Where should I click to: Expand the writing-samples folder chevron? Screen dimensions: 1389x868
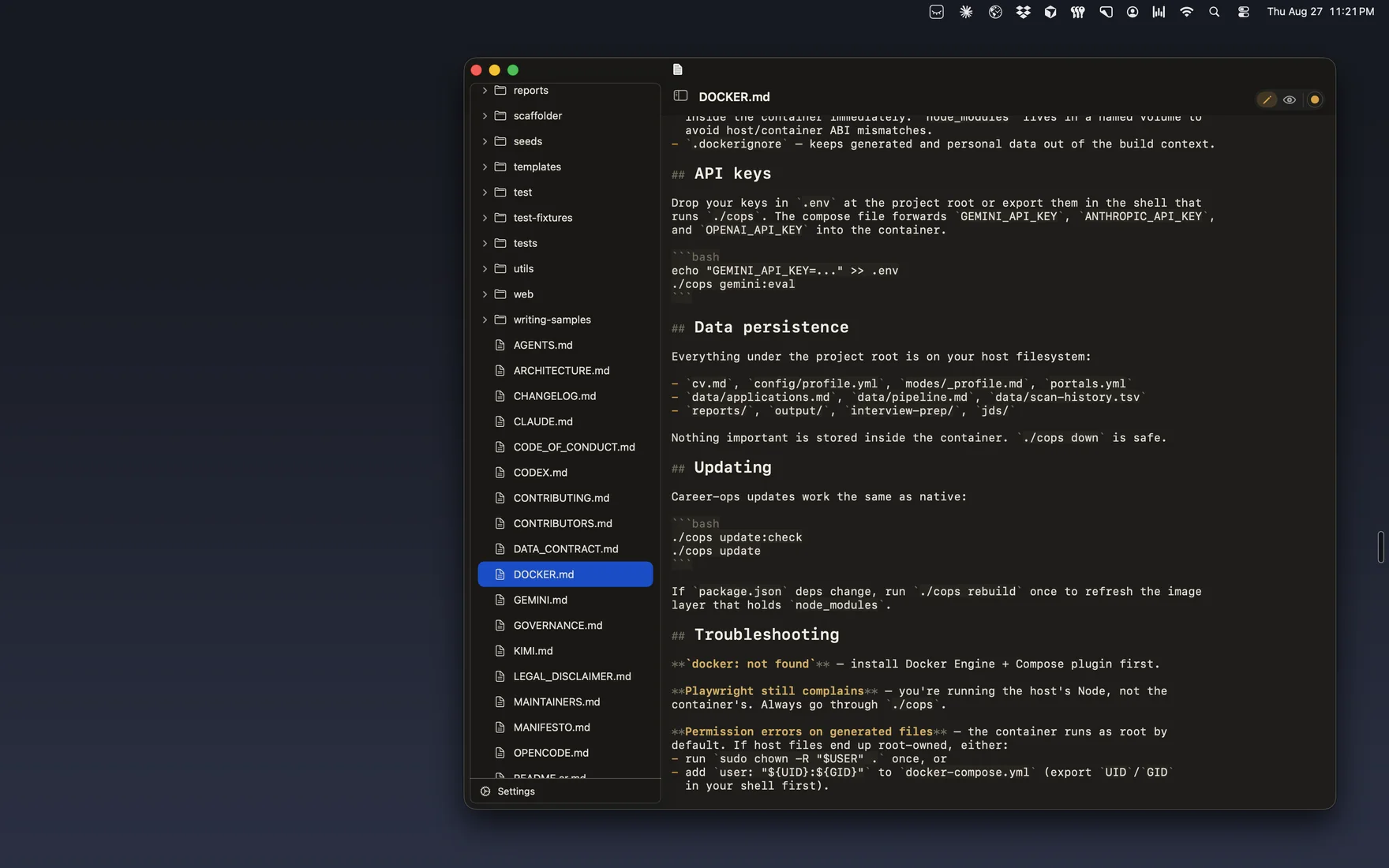click(x=485, y=320)
